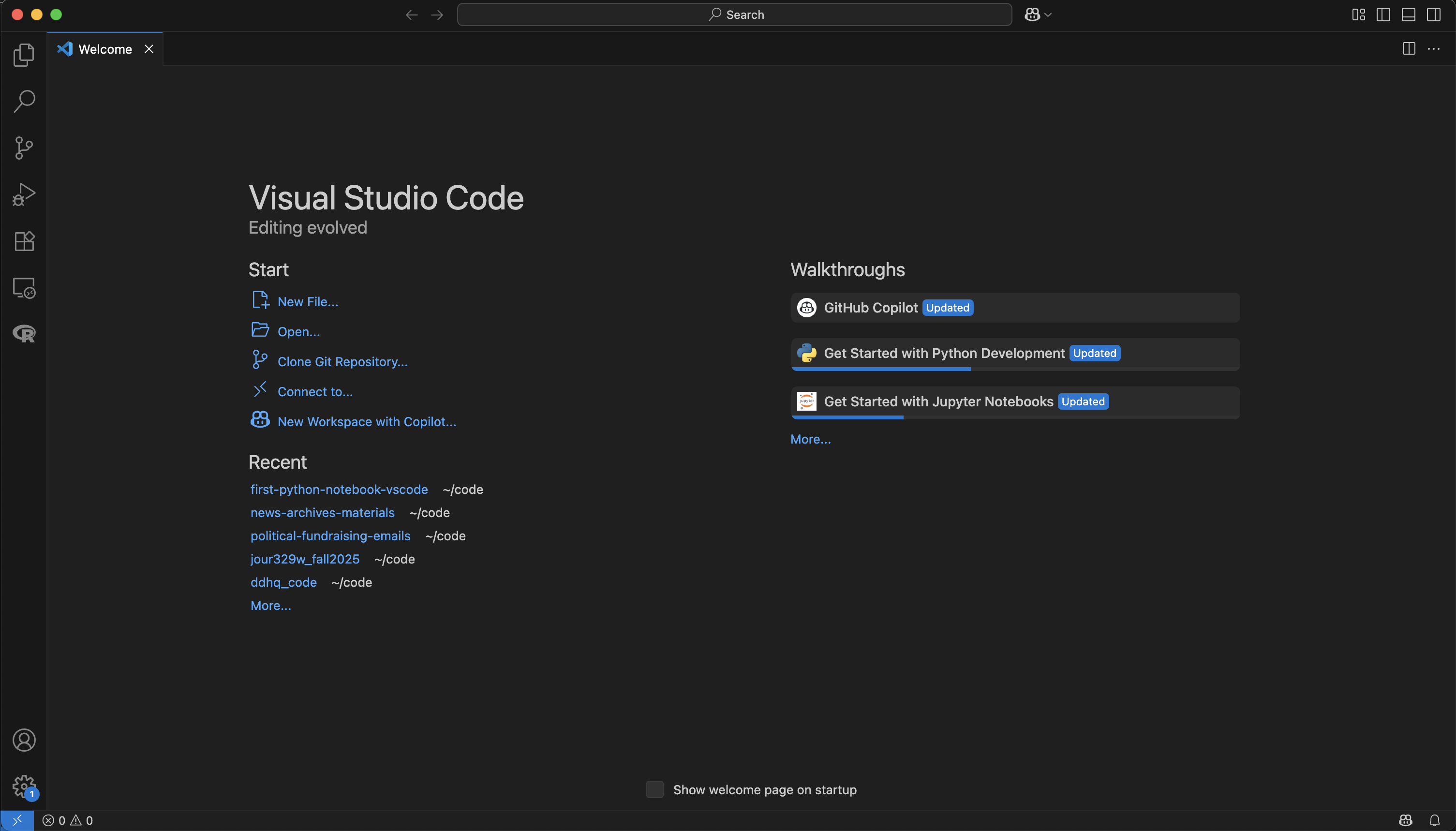Open the Copilot chat icon in title bar
The width and height of the screenshot is (1456, 831).
(x=1032, y=15)
